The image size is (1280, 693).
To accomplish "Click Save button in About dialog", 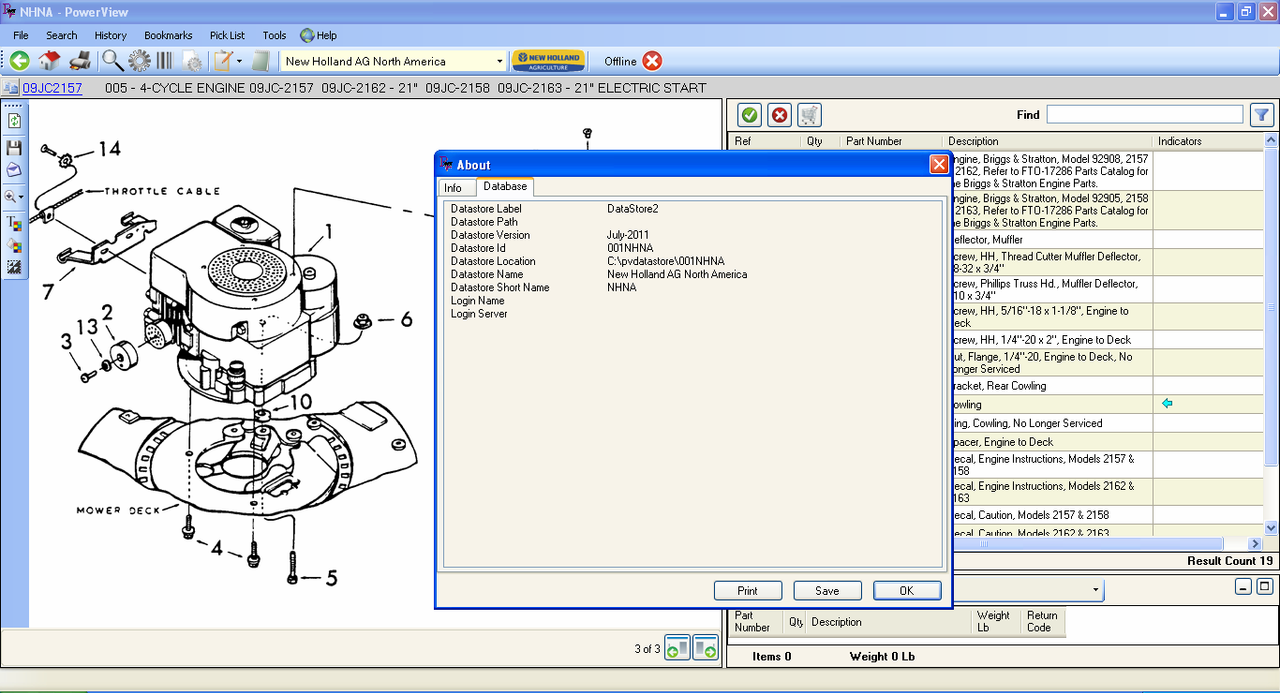I will [827, 591].
